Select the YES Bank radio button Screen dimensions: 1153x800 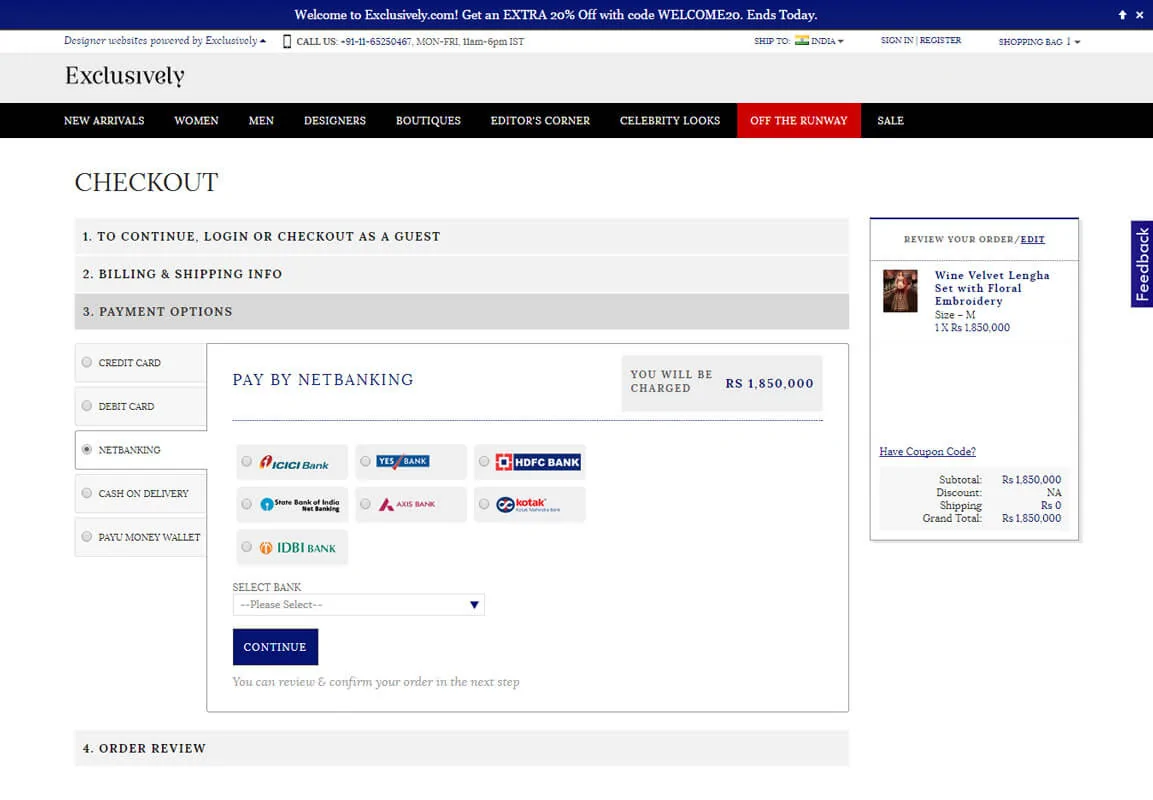click(365, 462)
